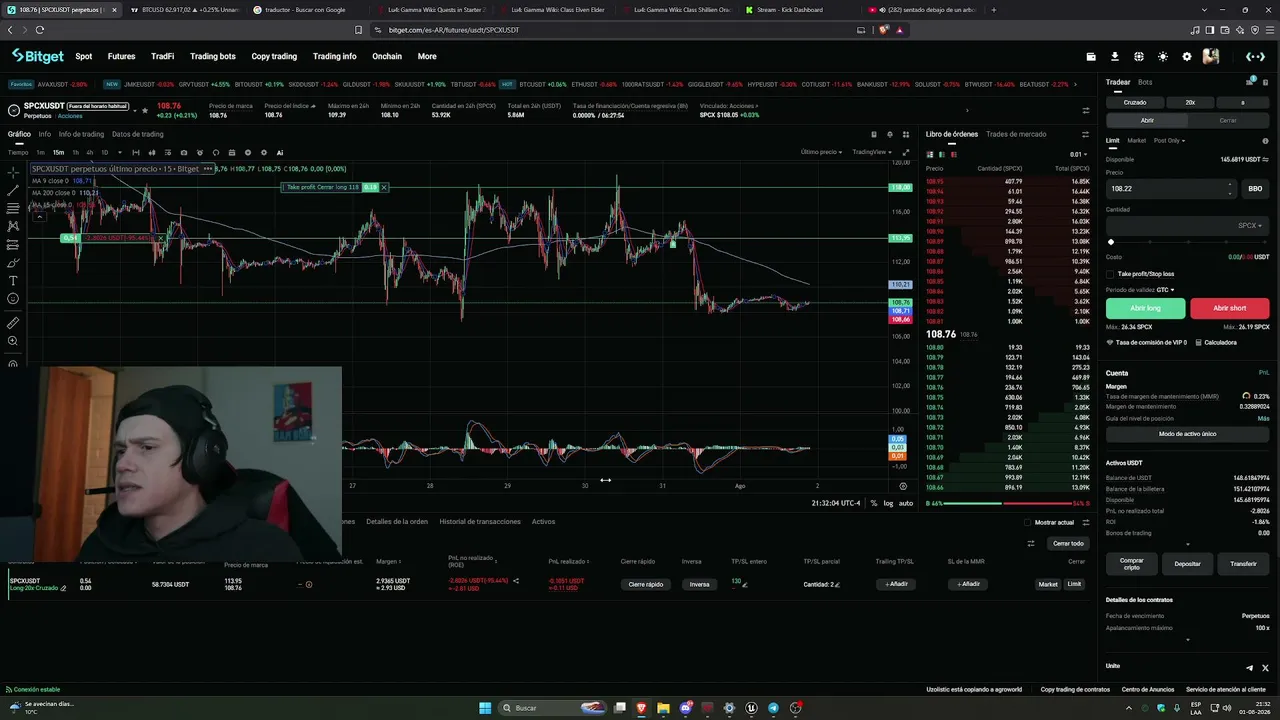The image size is (1280, 720).
Task: Switch to the Bots tab
Action: tap(1145, 82)
